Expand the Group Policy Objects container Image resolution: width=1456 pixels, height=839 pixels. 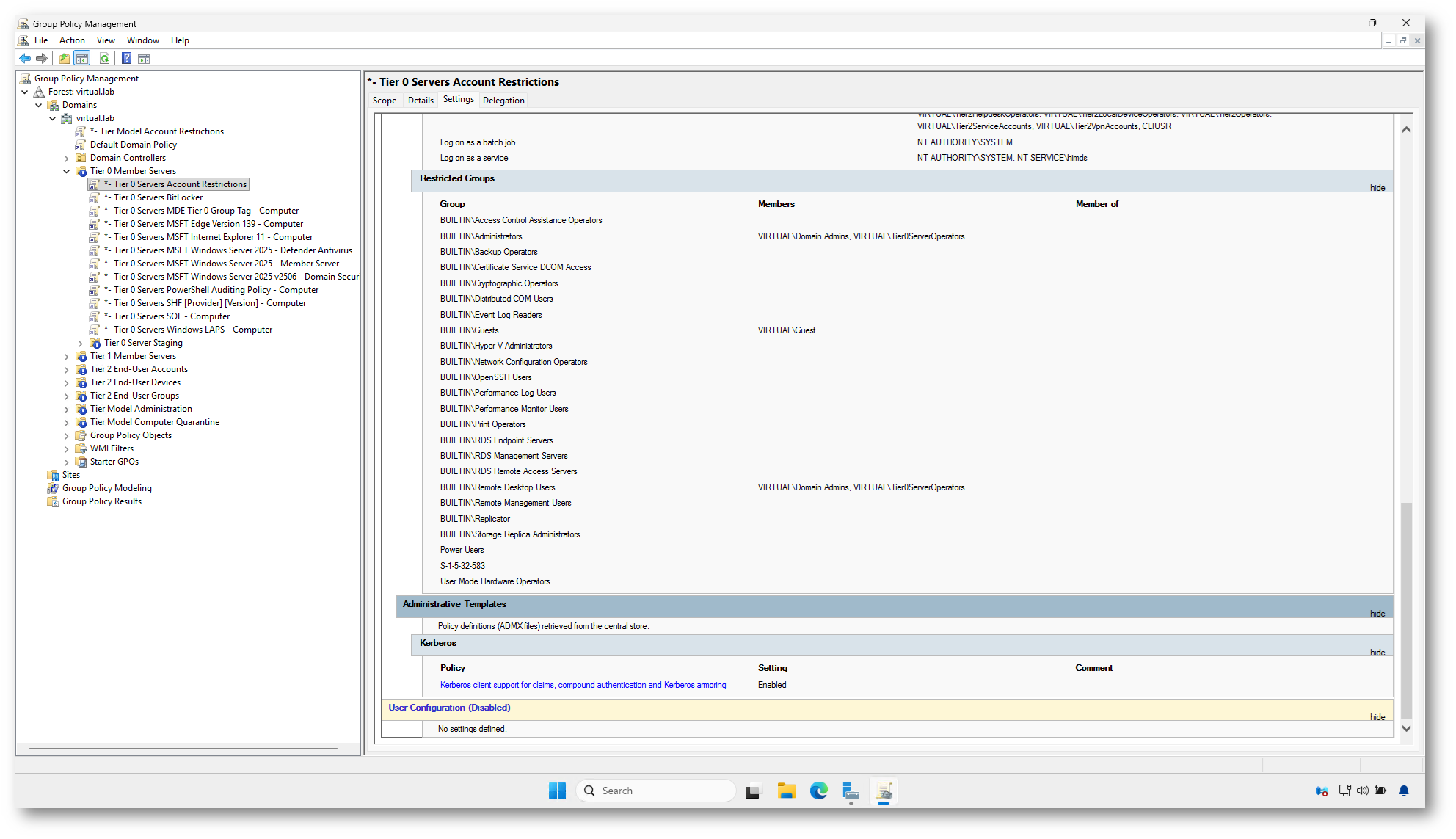pyautogui.click(x=67, y=436)
